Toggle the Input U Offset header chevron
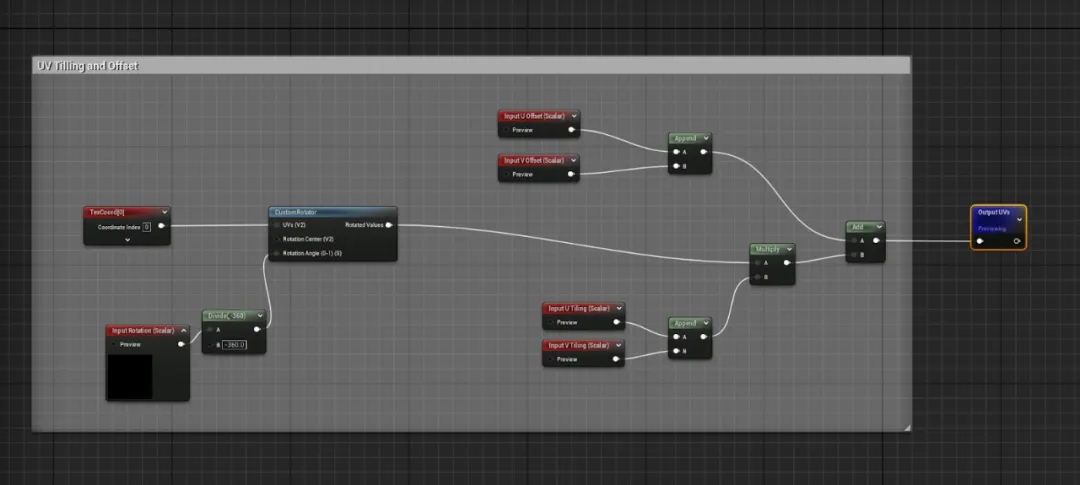The width and height of the screenshot is (1080, 485). click(x=573, y=116)
